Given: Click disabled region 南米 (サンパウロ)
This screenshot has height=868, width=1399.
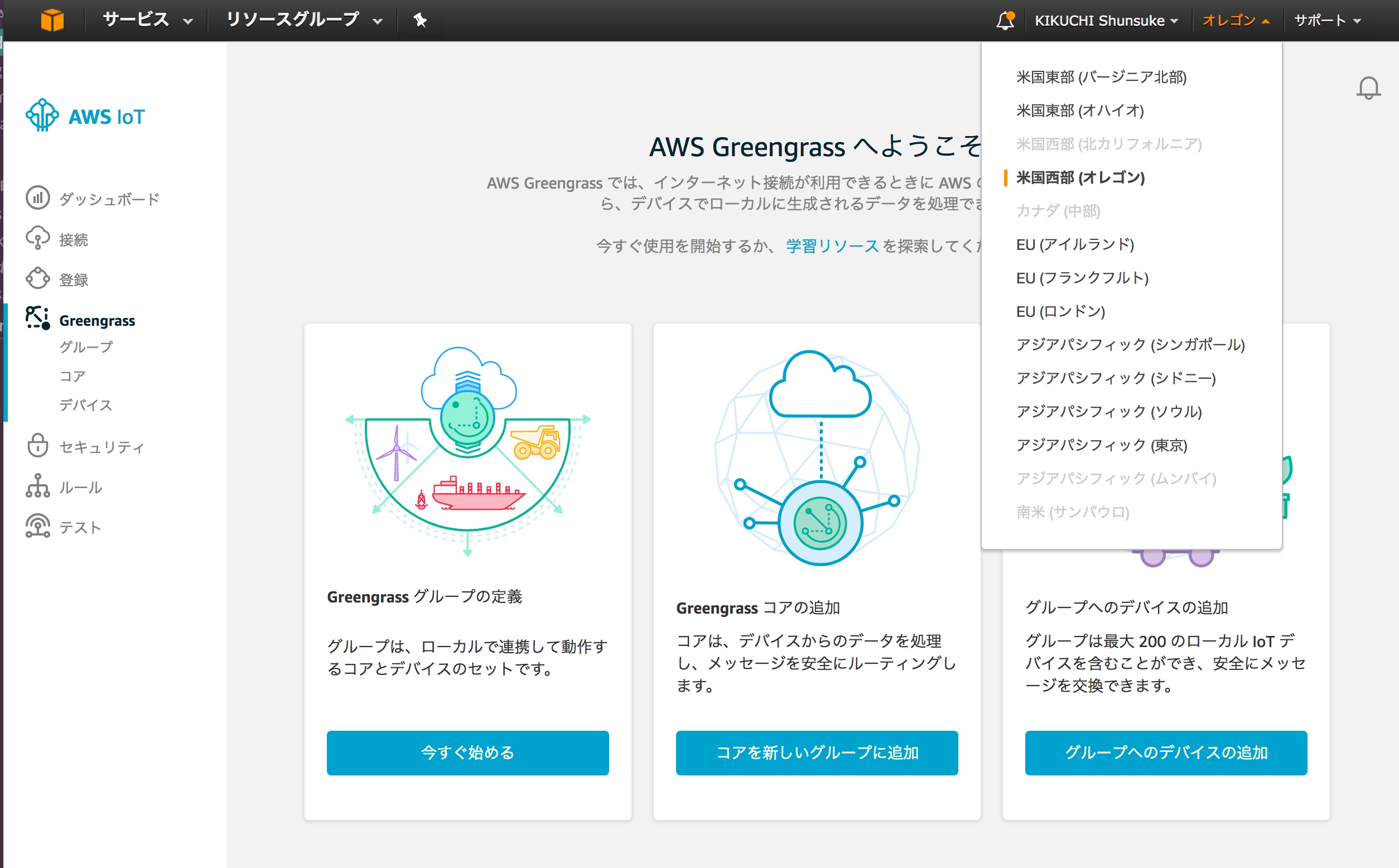Looking at the screenshot, I should point(1072,512).
